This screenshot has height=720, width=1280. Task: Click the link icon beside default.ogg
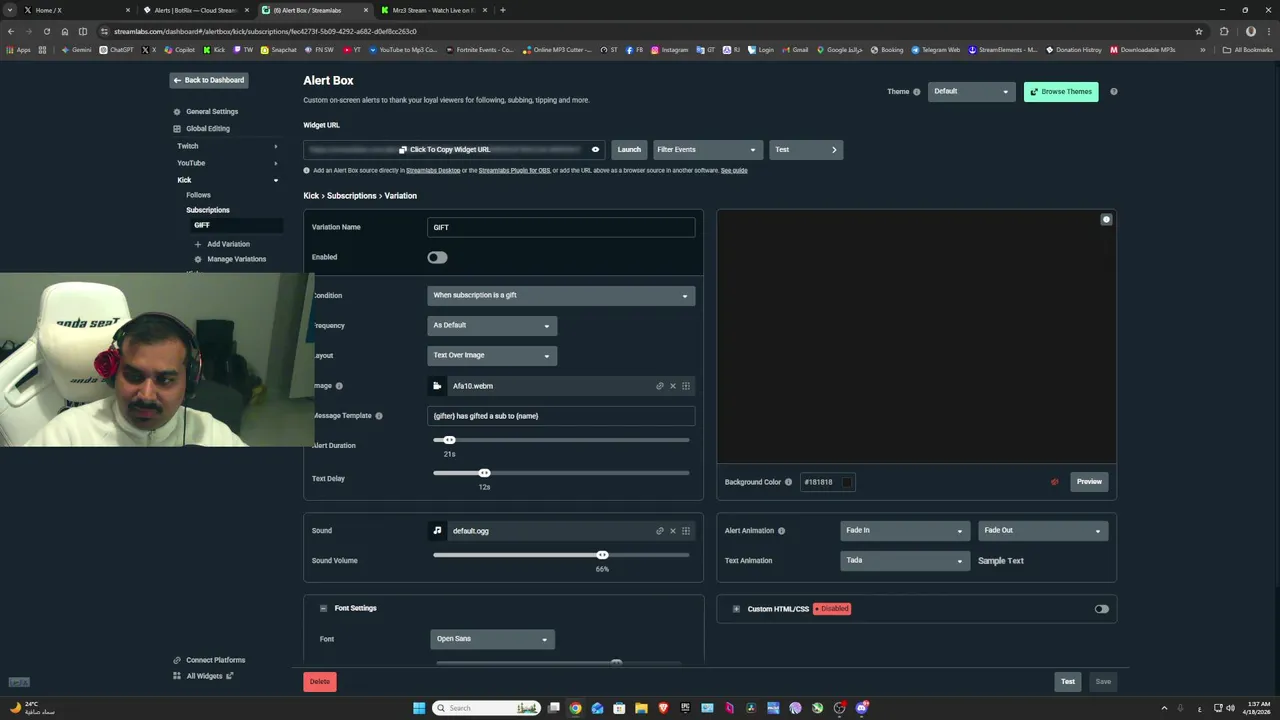(659, 531)
